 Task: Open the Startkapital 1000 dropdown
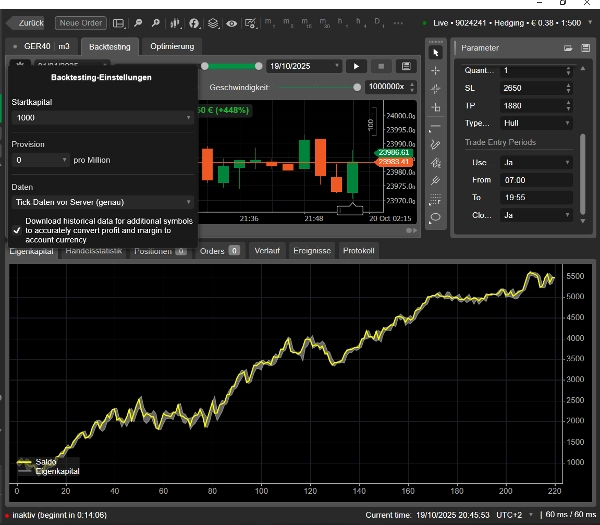pyautogui.click(x=103, y=118)
